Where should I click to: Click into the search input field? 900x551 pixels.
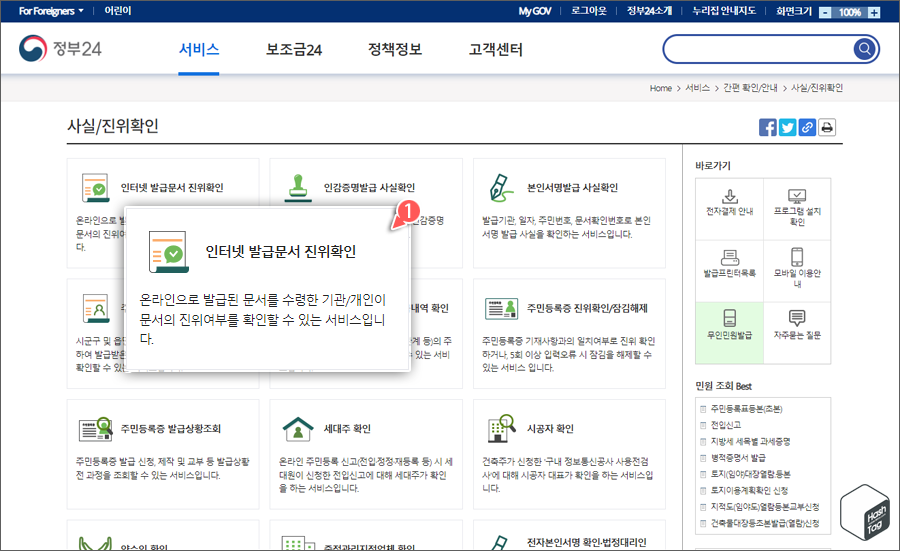coord(758,49)
